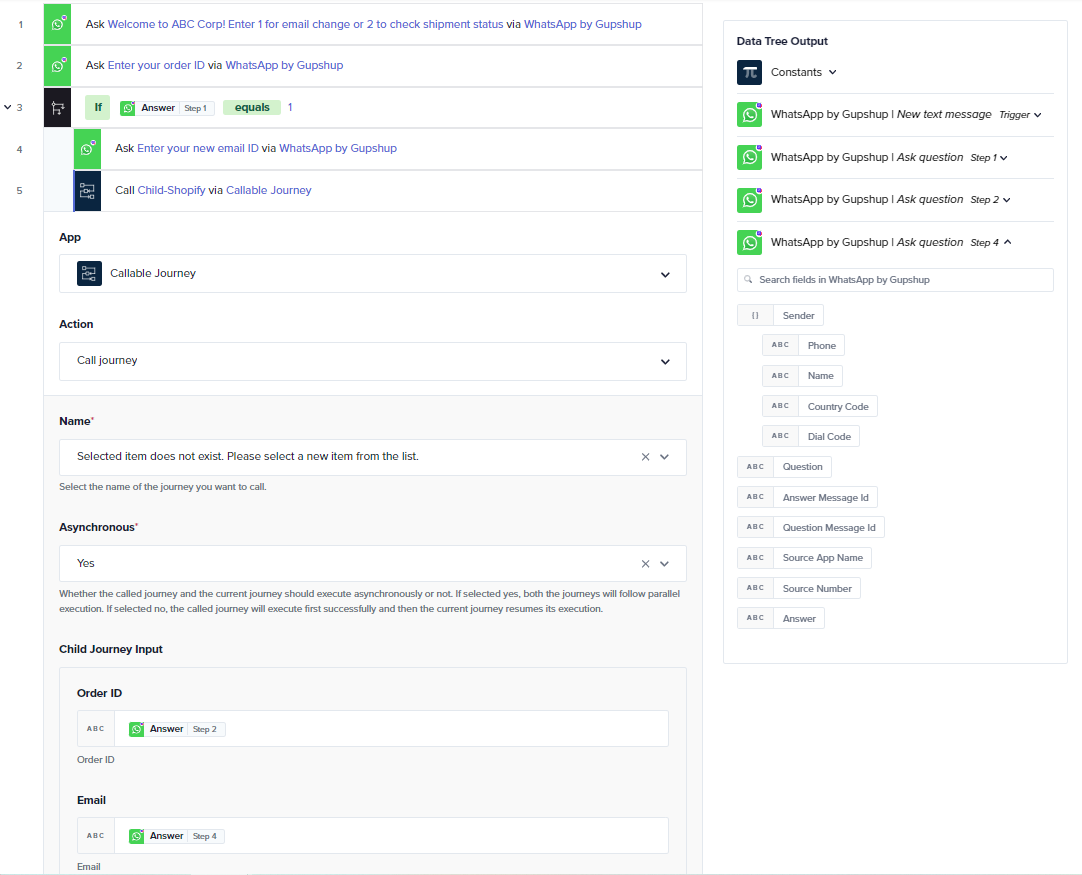This screenshot has width=1082, height=875.
Task: Expand the Constants section
Action: [833, 72]
